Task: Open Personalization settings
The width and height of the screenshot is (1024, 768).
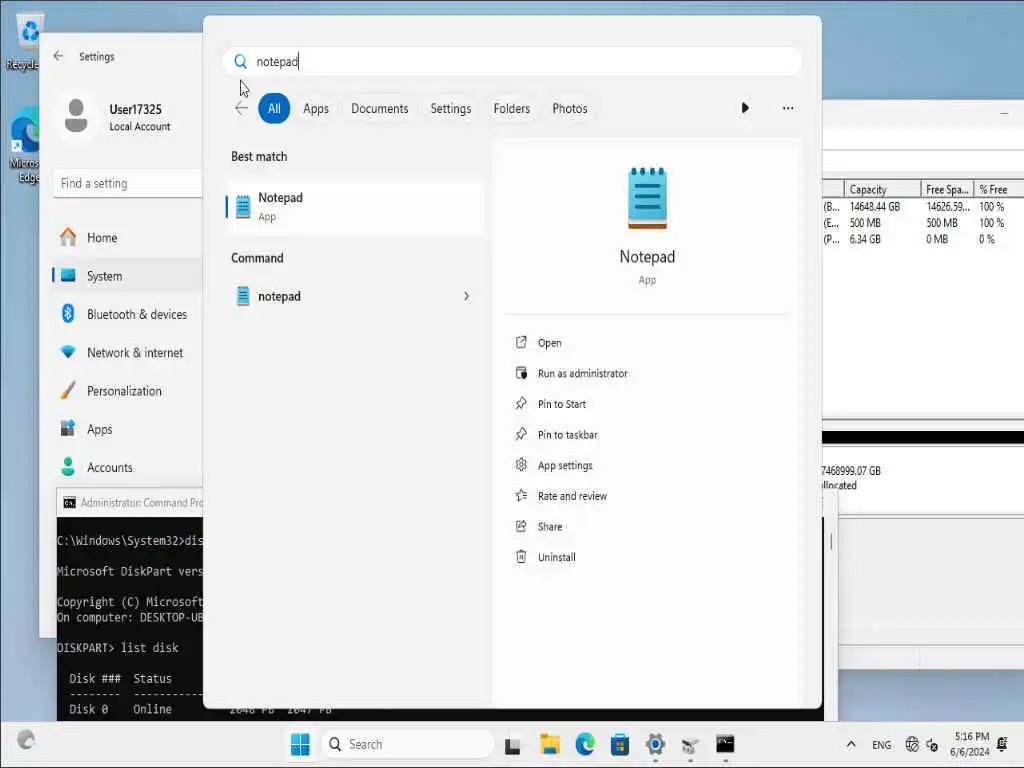Action: pos(127,391)
